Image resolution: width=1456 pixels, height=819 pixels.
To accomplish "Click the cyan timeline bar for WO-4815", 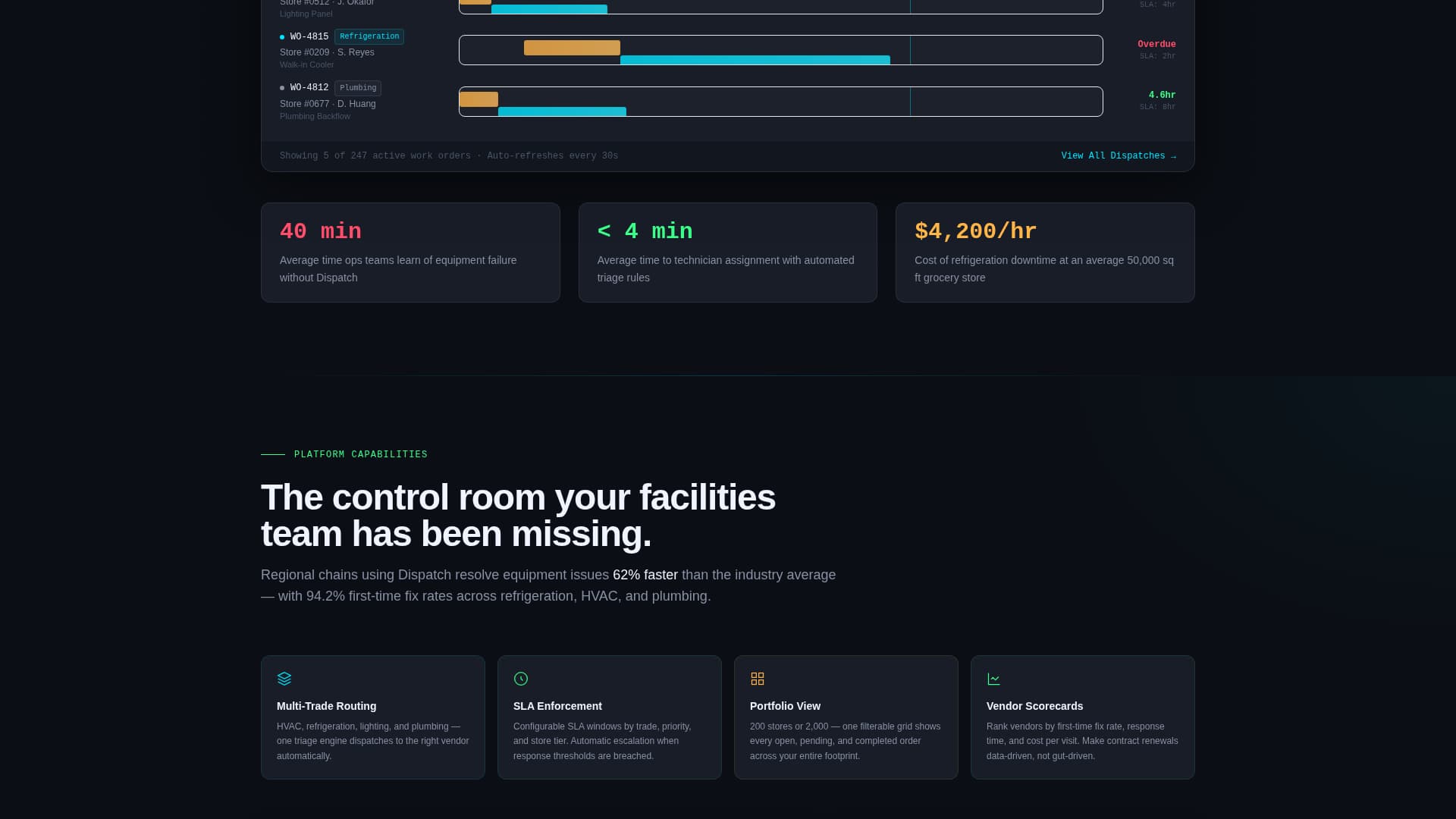I will 755,60.
